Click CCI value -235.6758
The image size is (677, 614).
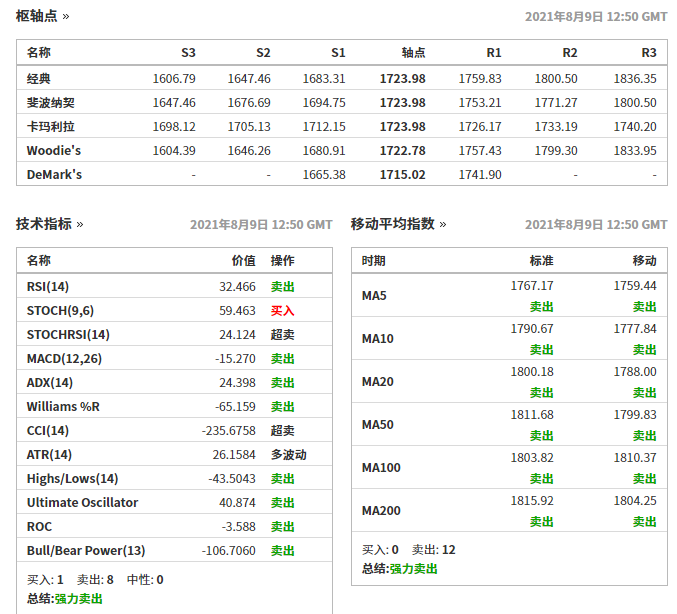click(229, 430)
